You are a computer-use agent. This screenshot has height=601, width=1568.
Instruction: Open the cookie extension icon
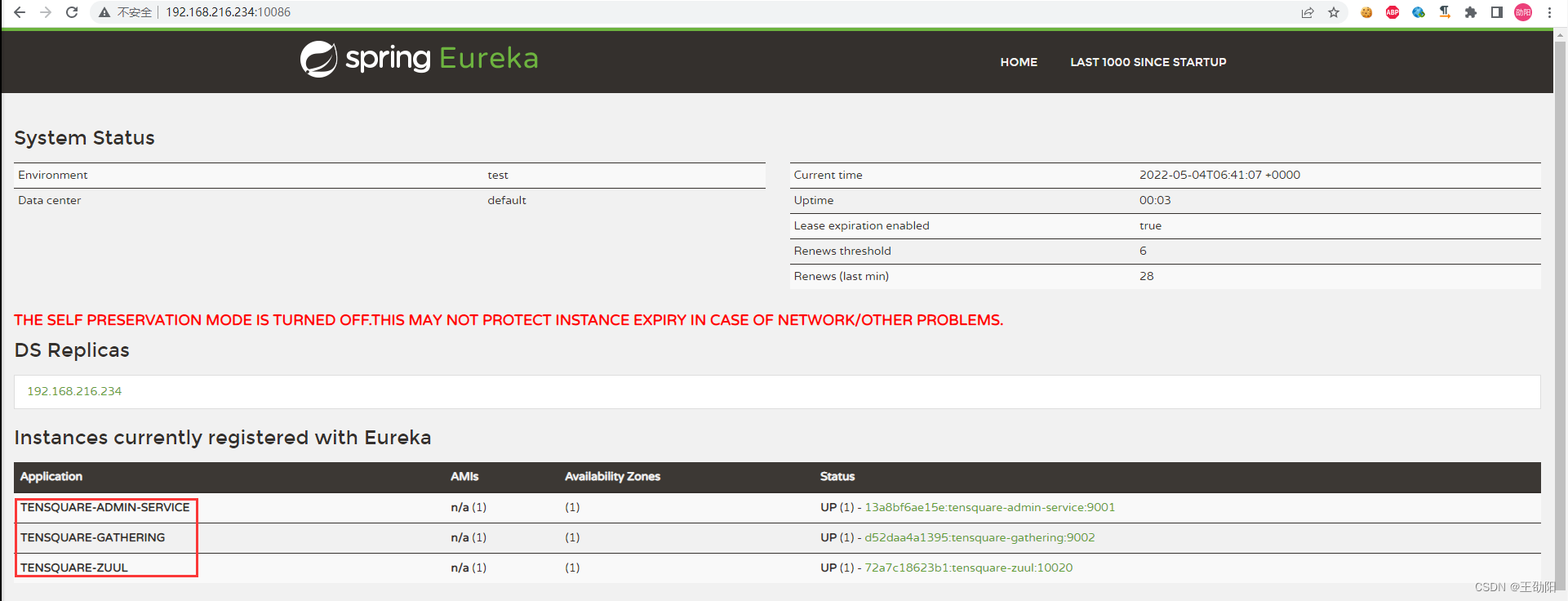1366,12
